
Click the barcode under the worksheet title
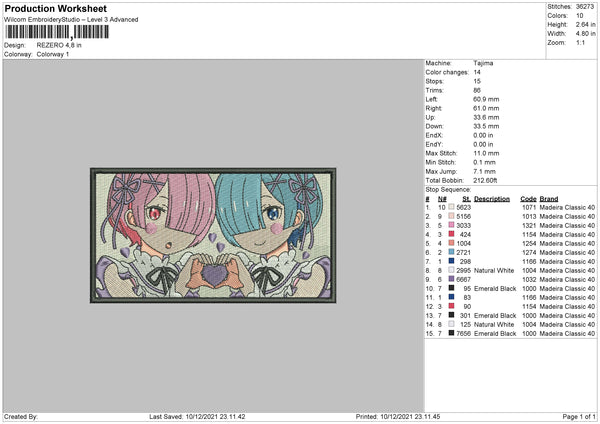(x=57, y=32)
